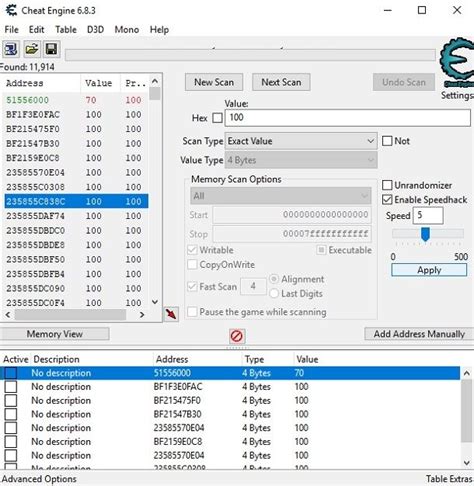The height and width of the screenshot is (486, 474).
Task: Enable the Not checkbox
Action: tap(387, 141)
